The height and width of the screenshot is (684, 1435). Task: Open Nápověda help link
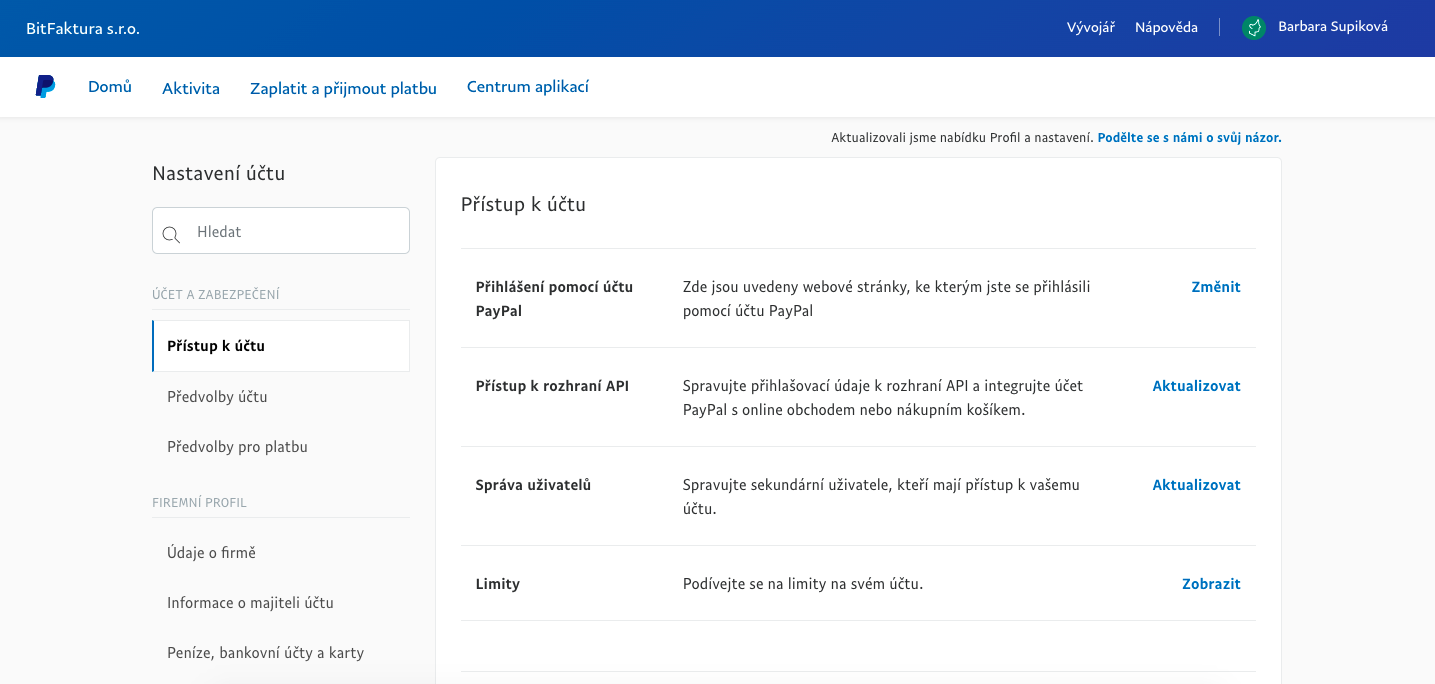[x=1166, y=28]
